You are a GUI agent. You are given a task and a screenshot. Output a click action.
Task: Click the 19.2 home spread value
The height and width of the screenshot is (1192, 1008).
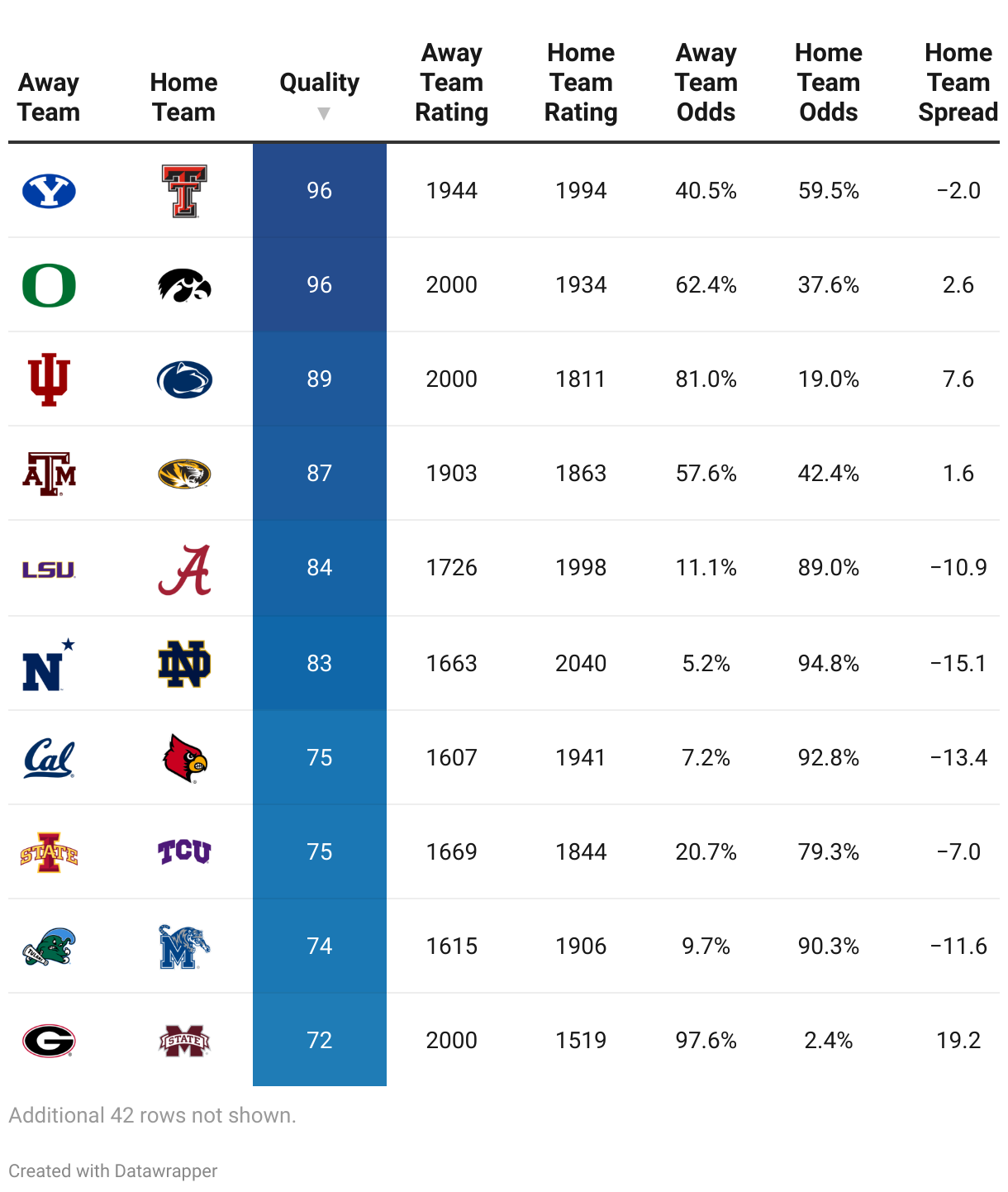[x=958, y=1040]
